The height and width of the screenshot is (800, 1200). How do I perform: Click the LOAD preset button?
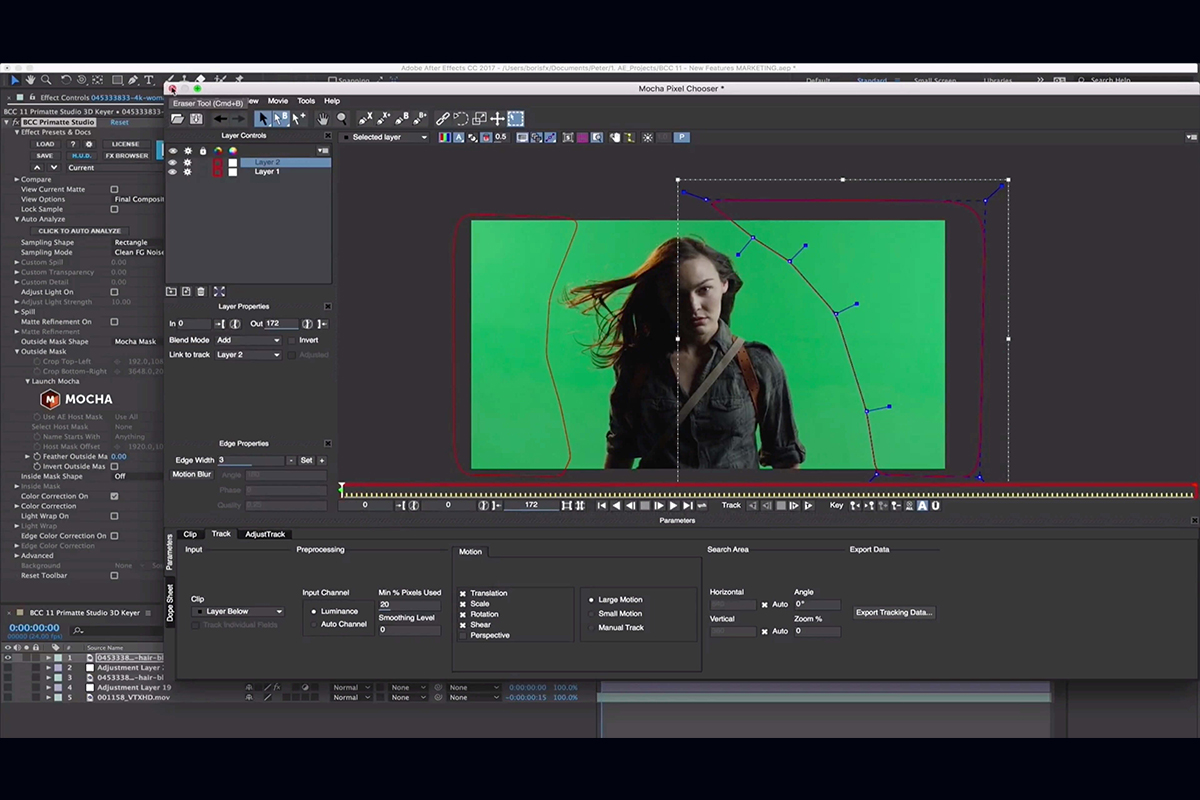click(45, 144)
